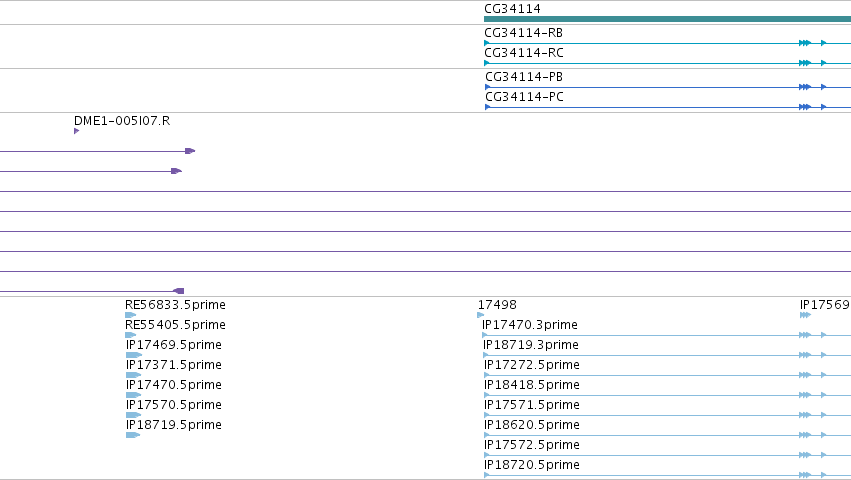This screenshot has height=480, width=851.
Task: Click the DME1-005I07.R feature arrow
Action: 77,131
